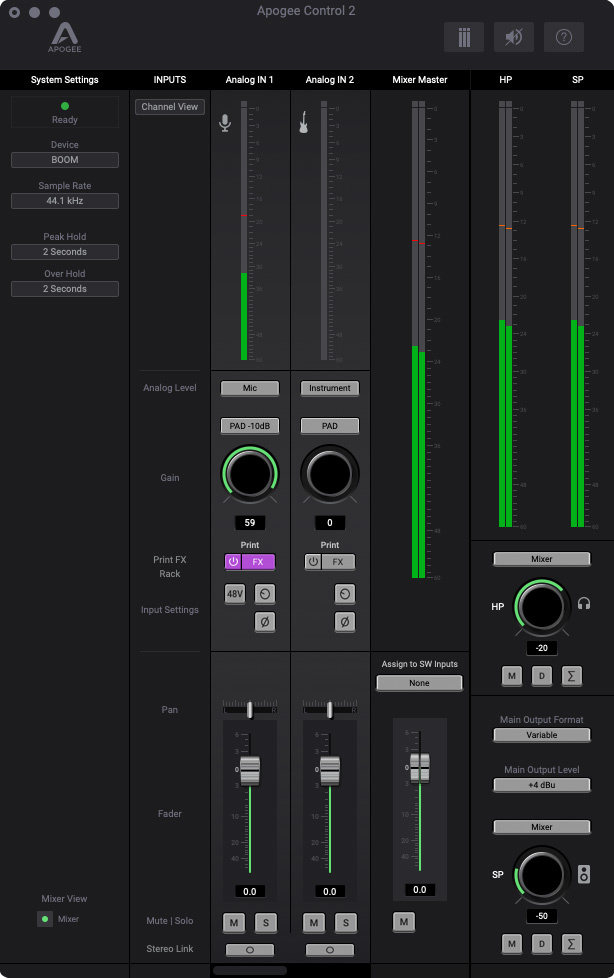Open FX rack on Analog IN 1

tap(258, 562)
